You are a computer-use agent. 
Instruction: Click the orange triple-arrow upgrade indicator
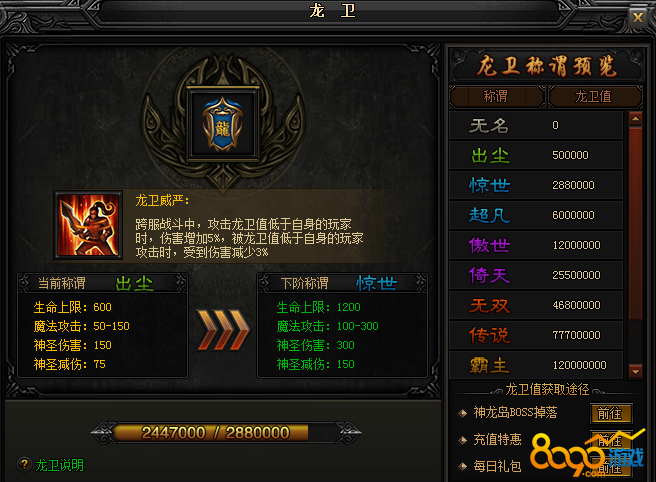[x=223, y=330]
